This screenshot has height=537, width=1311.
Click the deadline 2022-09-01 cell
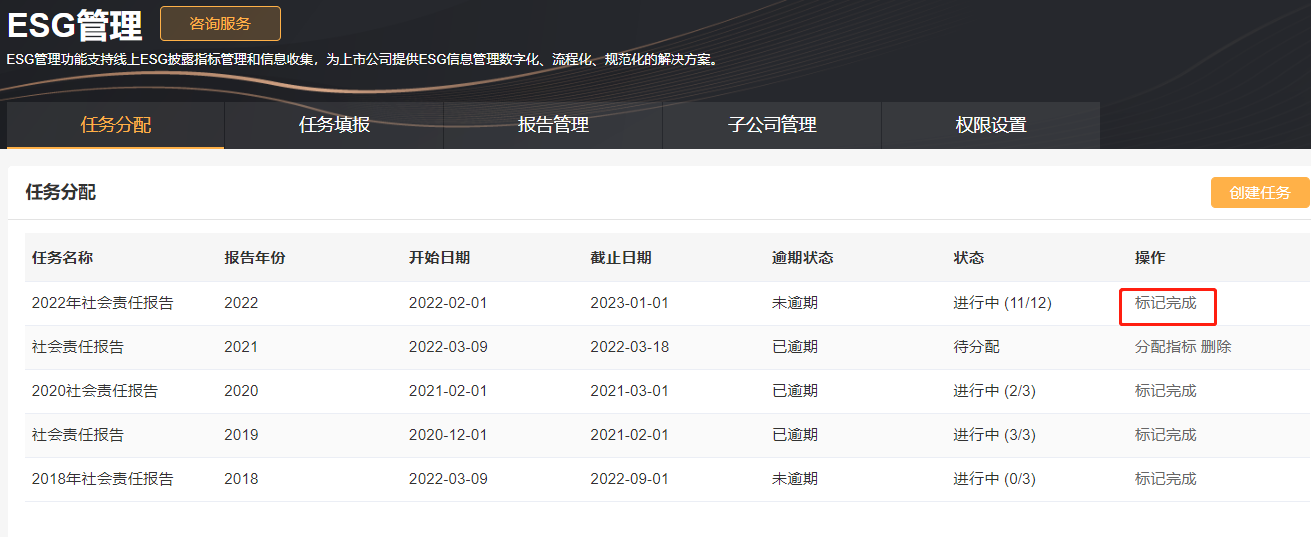(629, 479)
